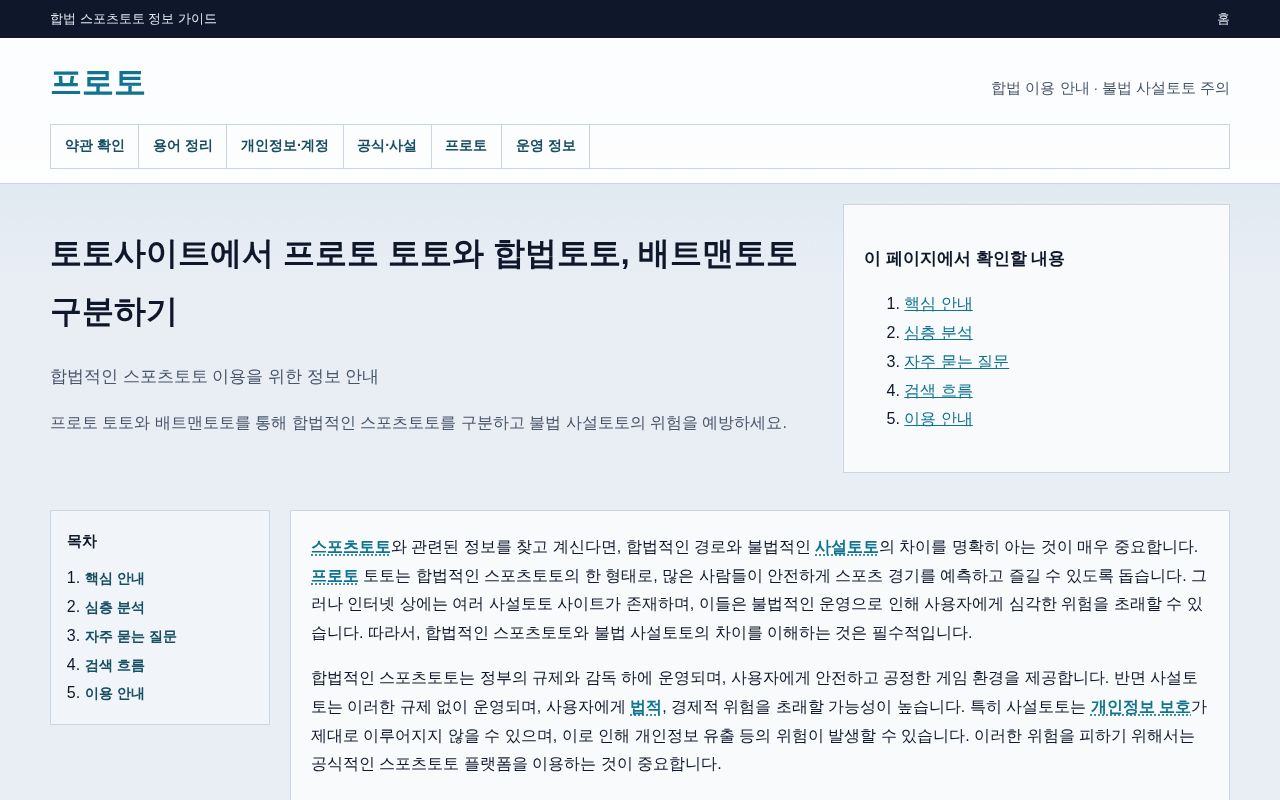Click the 목차 sidebar heading
Image resolution: width=1280 pixels, height=800 pixels.
82,542
